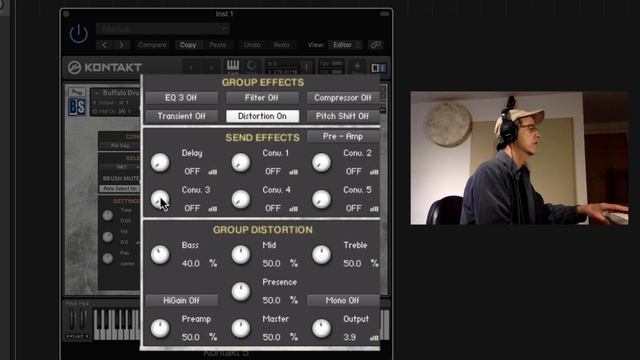Click the Conv. 1 send knob
The image size is (640, 360).
pos(241,162)
